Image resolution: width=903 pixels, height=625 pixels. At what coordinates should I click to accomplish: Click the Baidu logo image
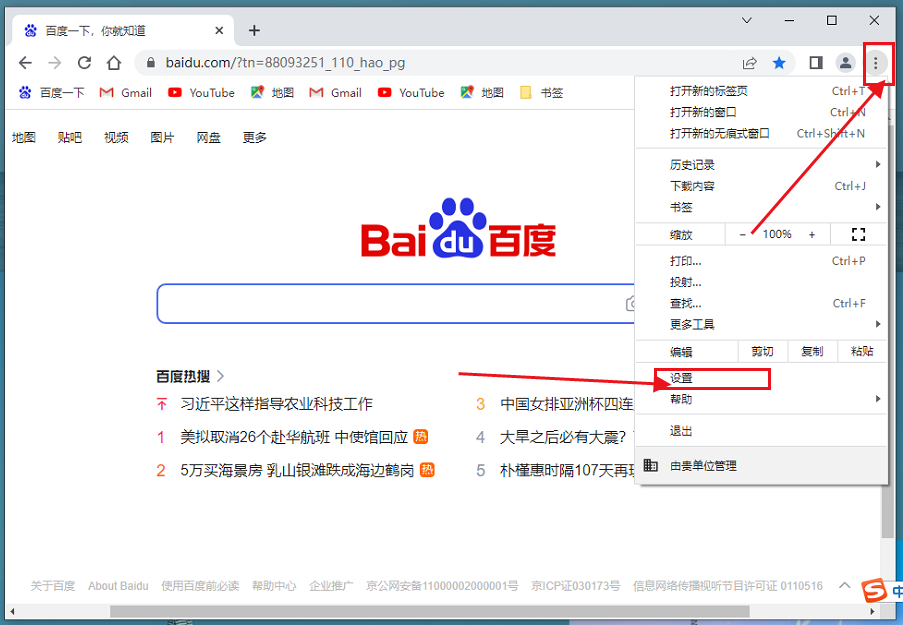pyautogui.click(x=458, y=228)
